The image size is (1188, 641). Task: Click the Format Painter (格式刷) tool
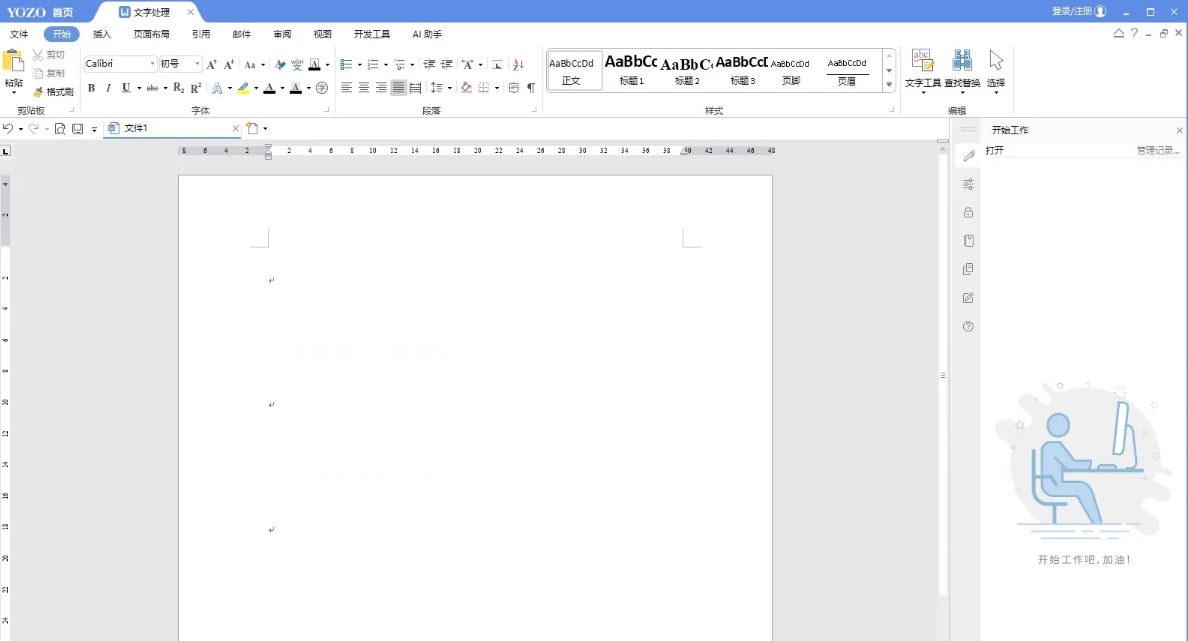[x=53, y=91]
